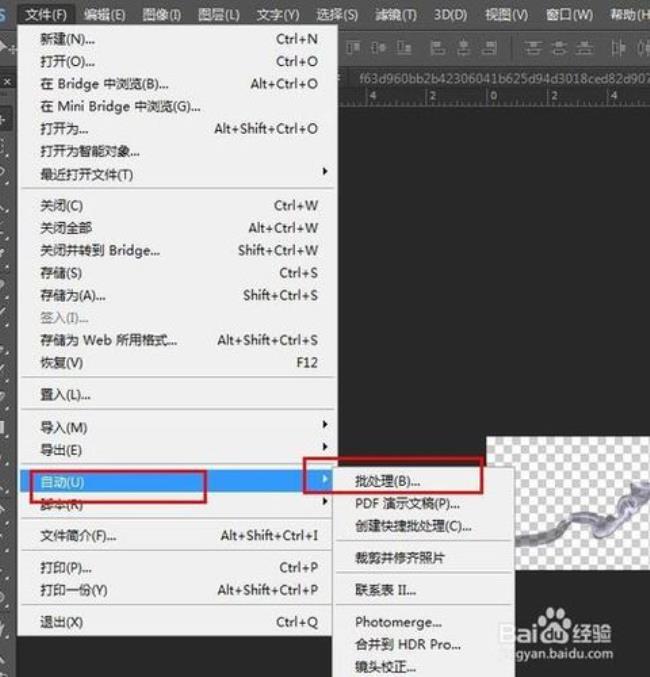Expand the 导入(M) submenu
The width and height of the screenshot is (650, 677).
[178, 427]
